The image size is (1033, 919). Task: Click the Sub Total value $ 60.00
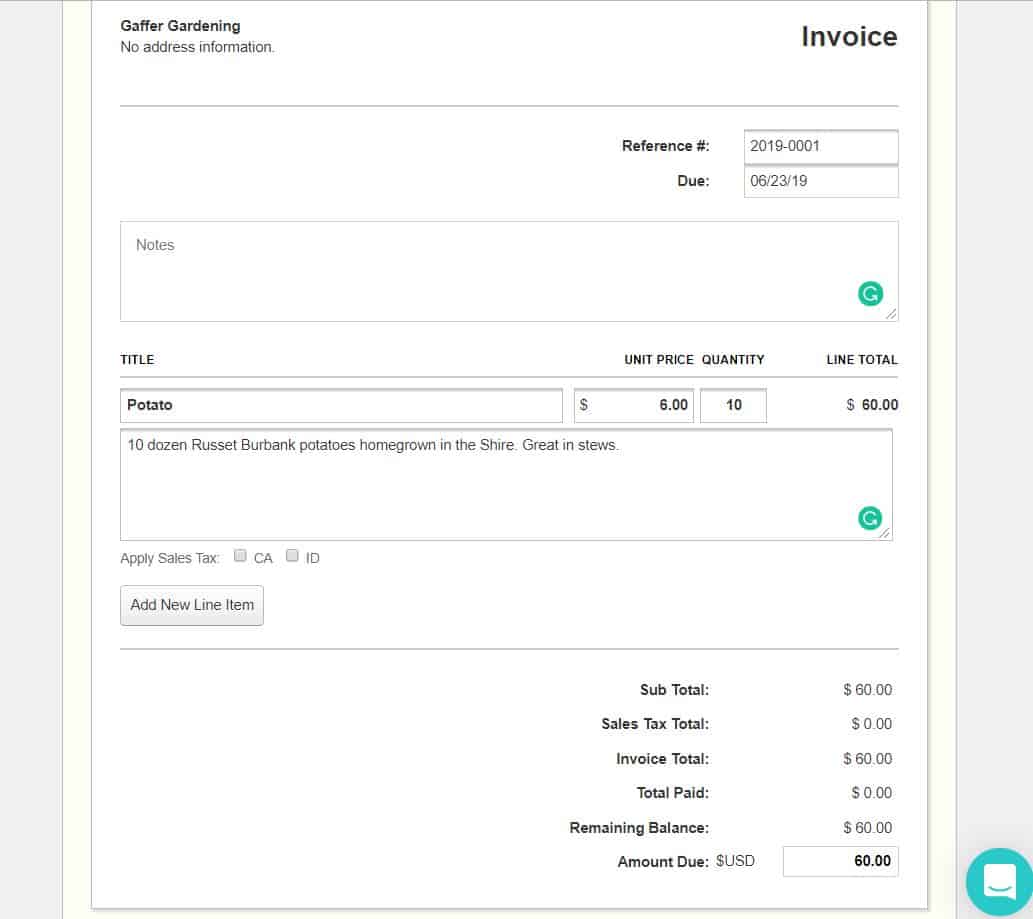pyautogui.click(x=868, y=690)
